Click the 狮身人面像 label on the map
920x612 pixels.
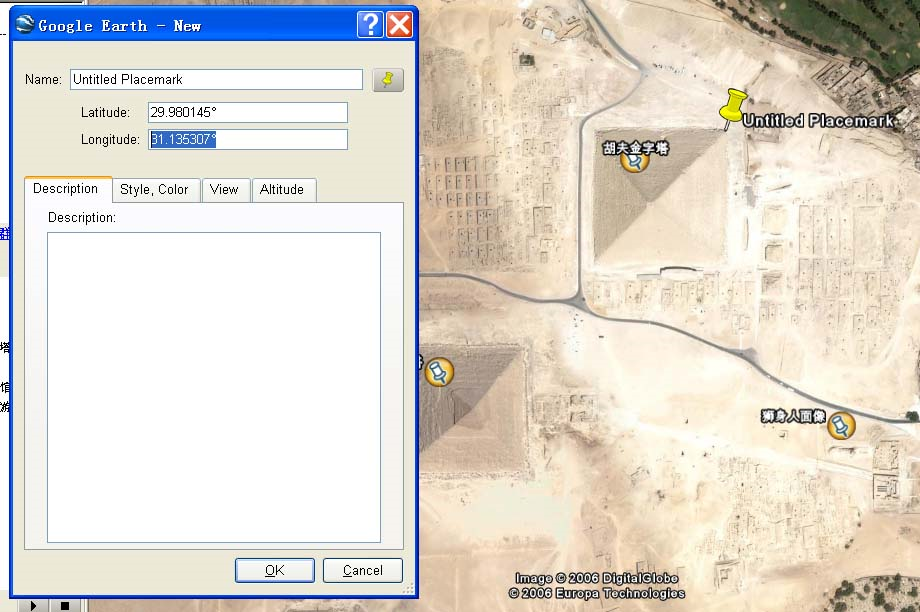[793, 416]
